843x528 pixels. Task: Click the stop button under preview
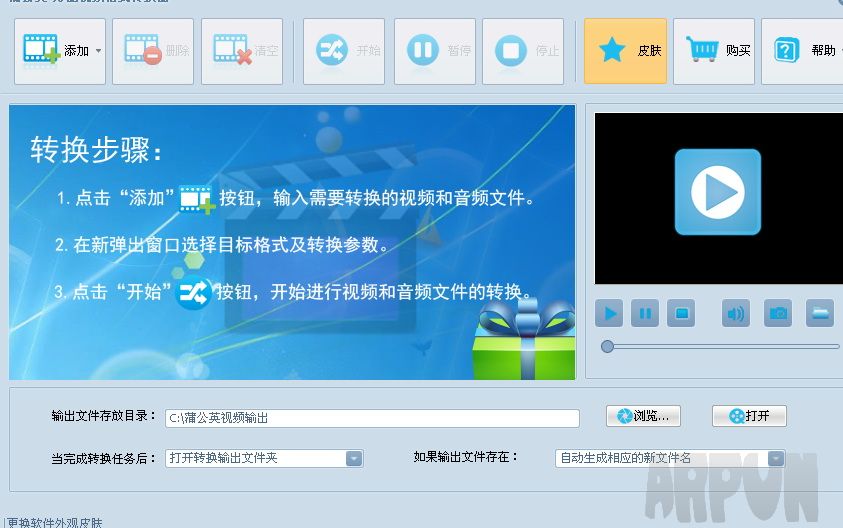[681, 313]
